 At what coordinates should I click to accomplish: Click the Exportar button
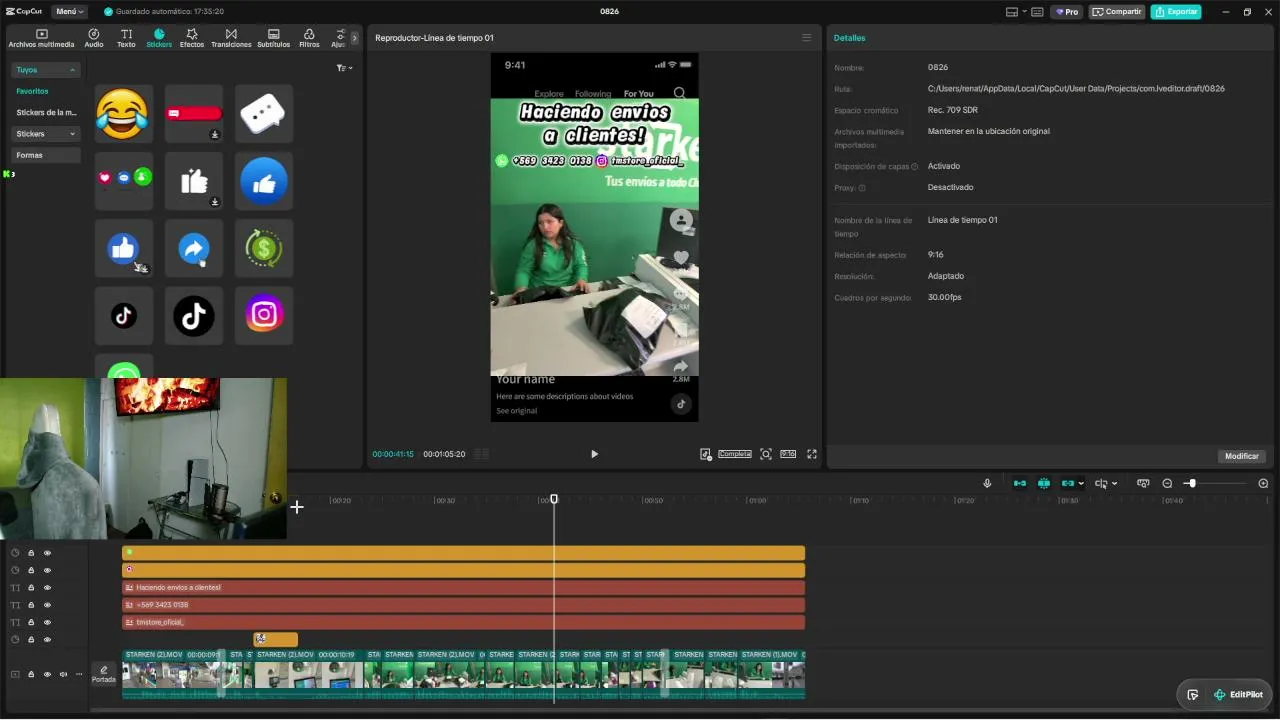[x=1176, y=12]
